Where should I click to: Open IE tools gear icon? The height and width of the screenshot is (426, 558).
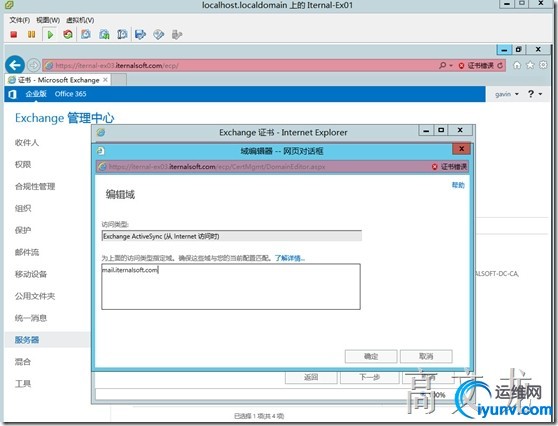click(x=543, y=65)
